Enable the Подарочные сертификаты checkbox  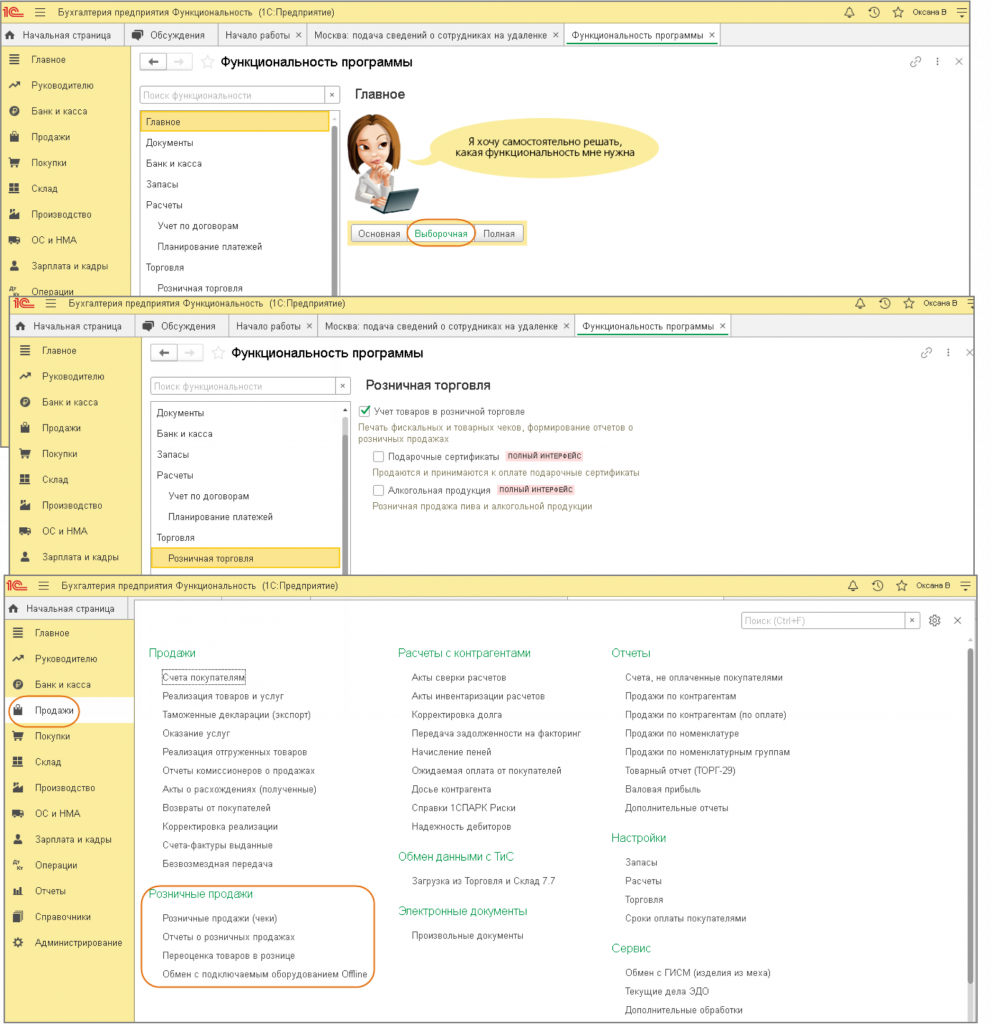pos(379,456)
